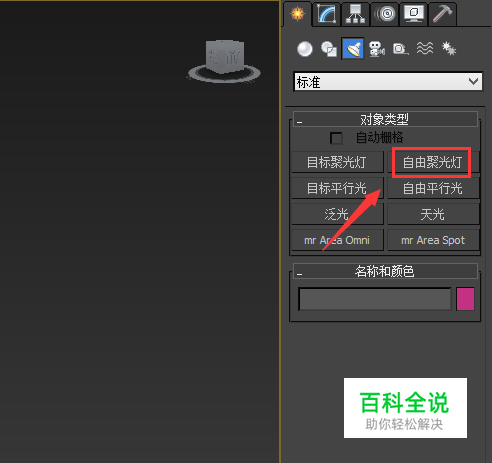Select the Cameras category icon
The image size is (492, 463).
click(377, 49)
